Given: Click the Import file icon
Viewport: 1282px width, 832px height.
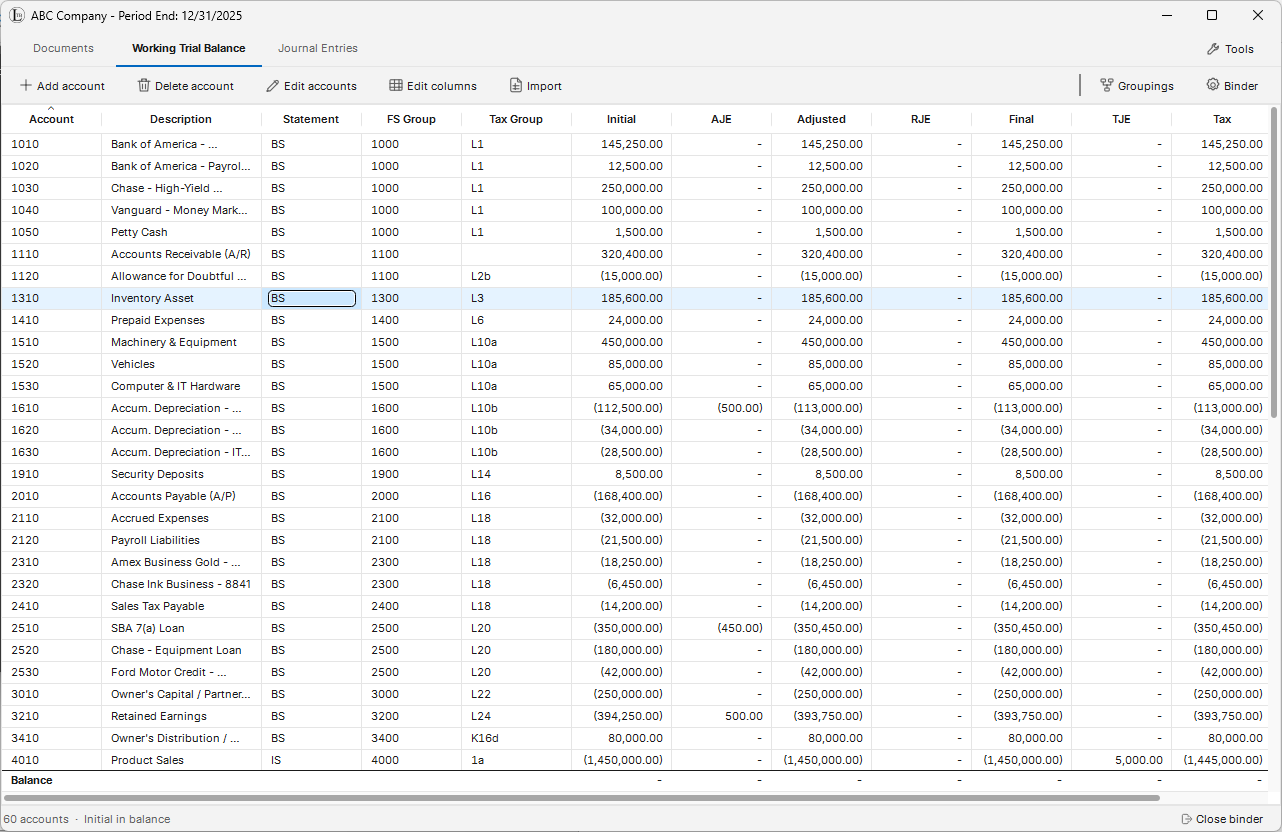Looking at the screenshot, I should 516,86.
